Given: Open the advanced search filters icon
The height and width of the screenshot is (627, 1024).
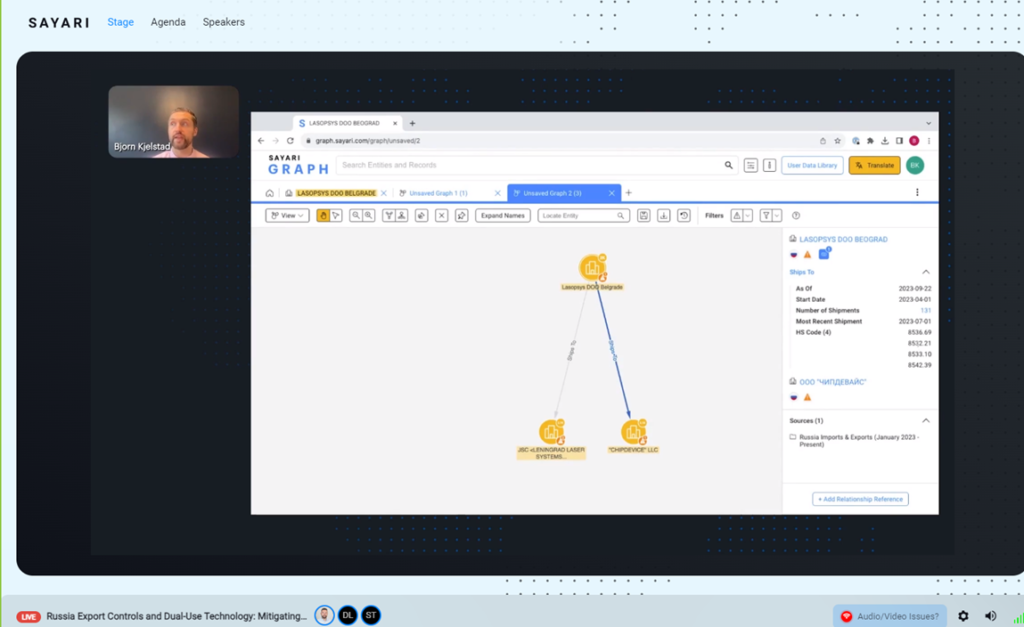Looking at the screenshot, I should 751,165.
